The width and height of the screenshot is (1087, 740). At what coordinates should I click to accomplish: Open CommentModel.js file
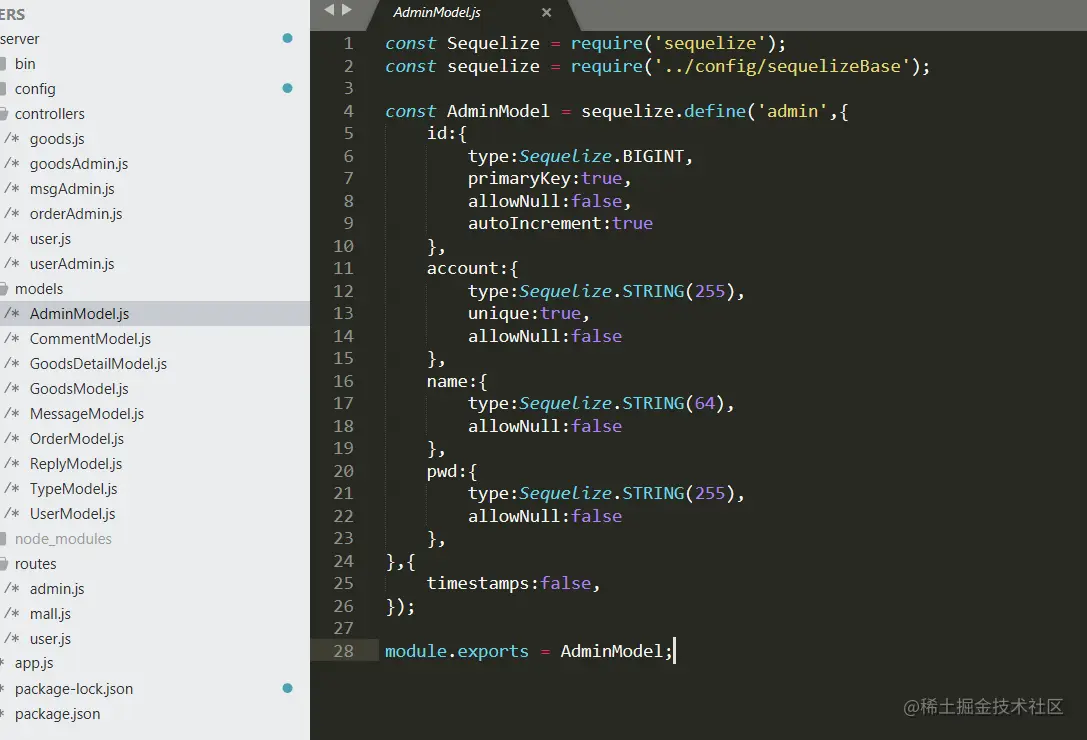[x=90, y=338]
